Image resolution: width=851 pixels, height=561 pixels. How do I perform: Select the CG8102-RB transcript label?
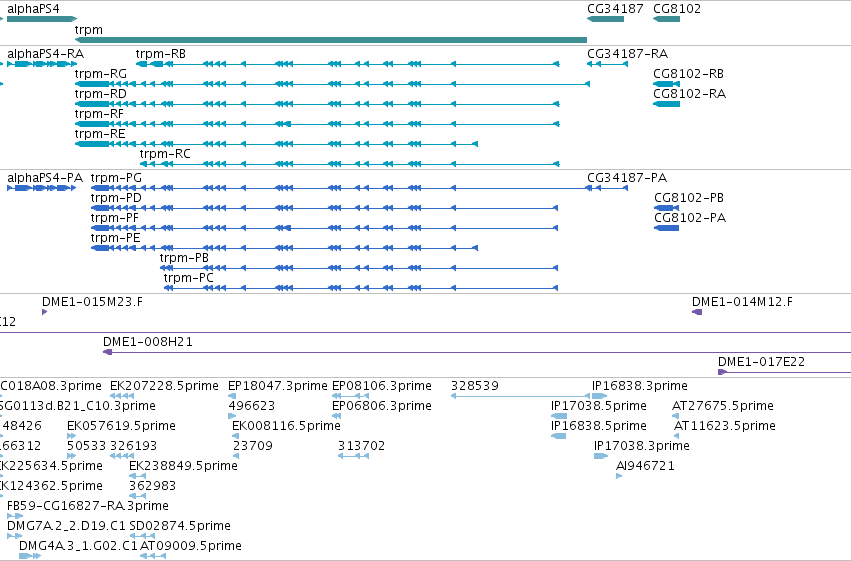tap(688, 74)
